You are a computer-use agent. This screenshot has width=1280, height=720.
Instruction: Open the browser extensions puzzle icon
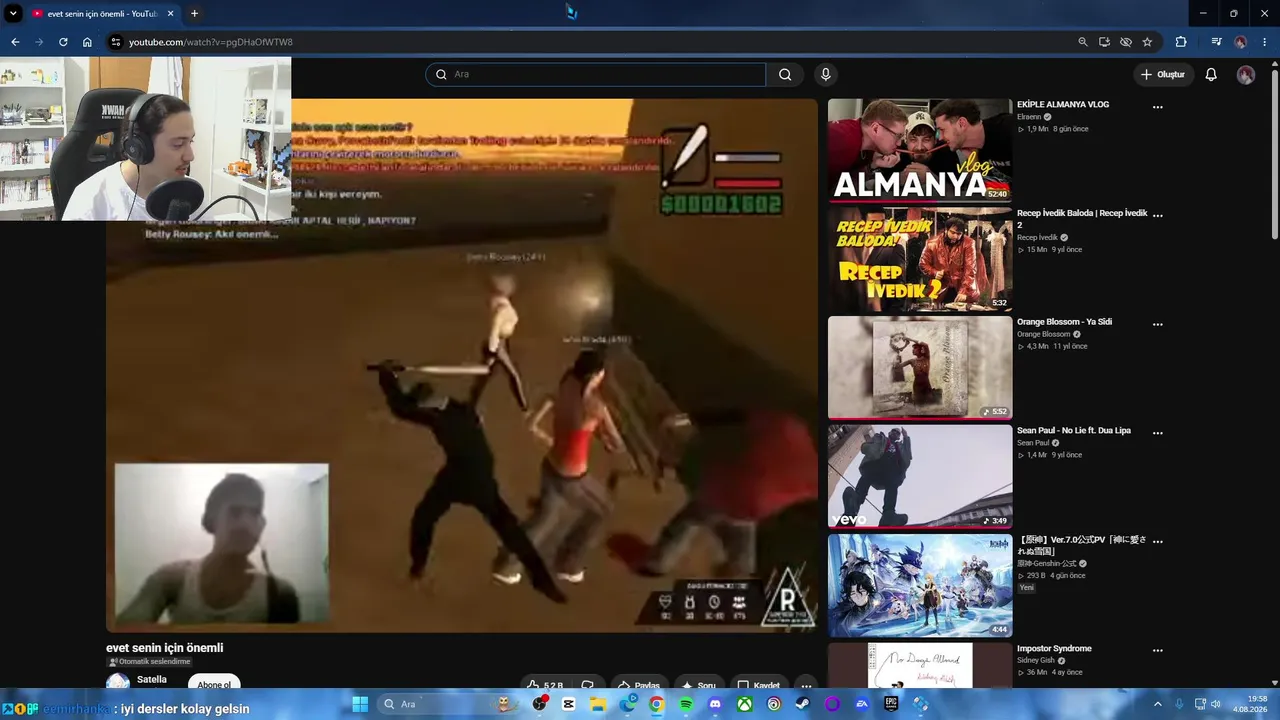pyautogui.click(x=1181, y=42)
